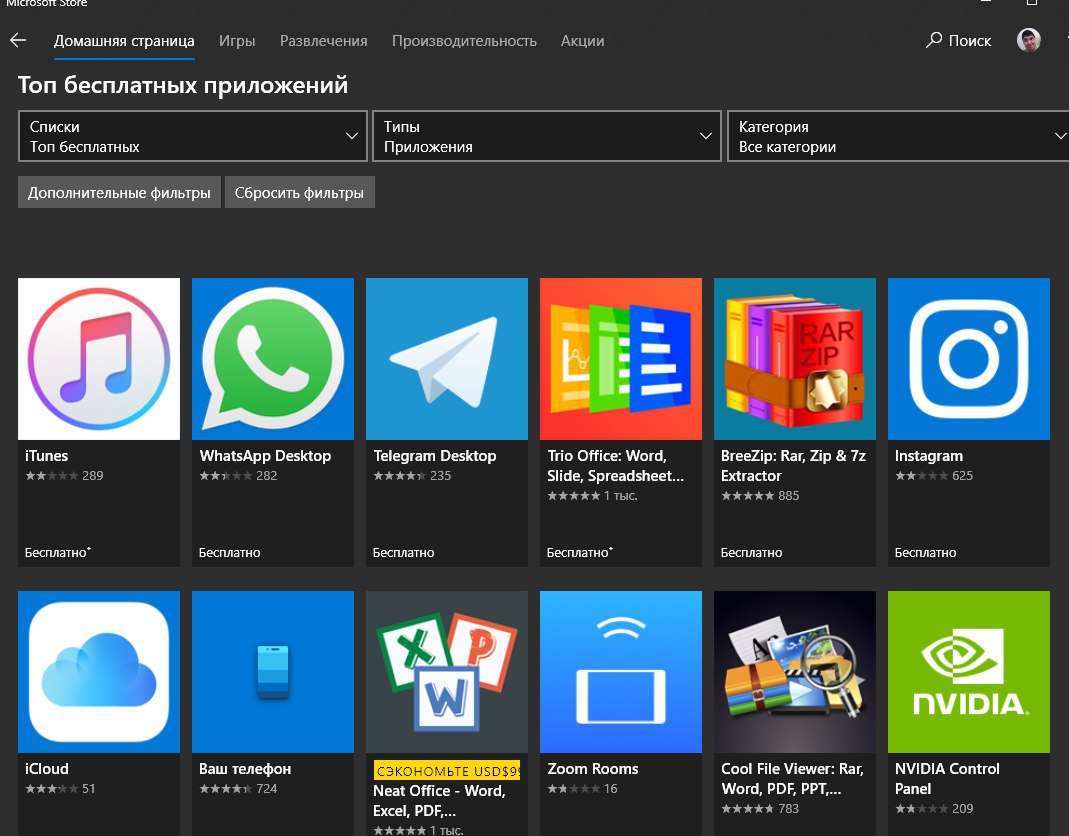Click the Поиск search label
1069x836 pixels.
click(x=969, y=41)
